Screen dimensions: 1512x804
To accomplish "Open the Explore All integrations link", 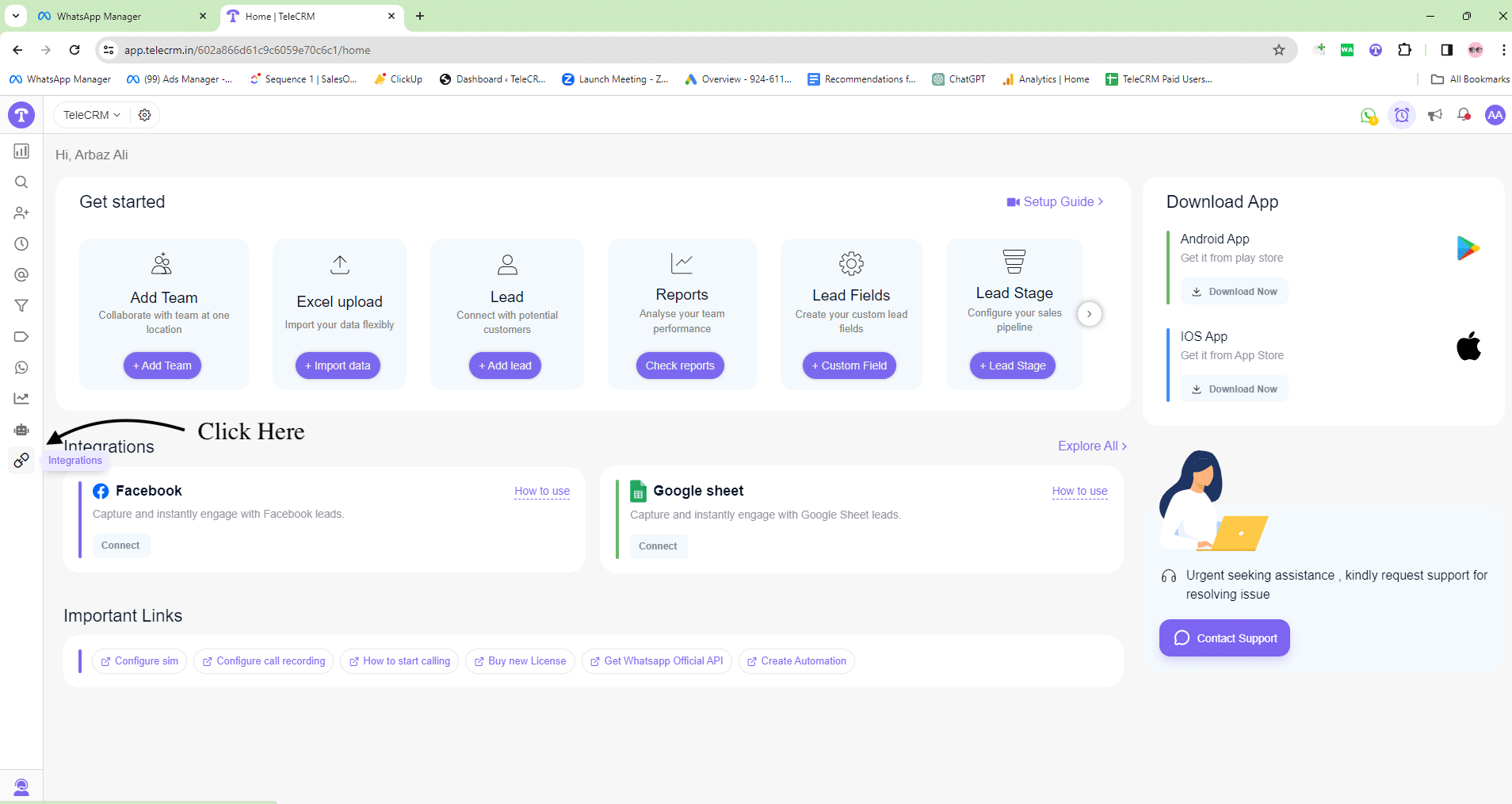I will [1092, 446].
